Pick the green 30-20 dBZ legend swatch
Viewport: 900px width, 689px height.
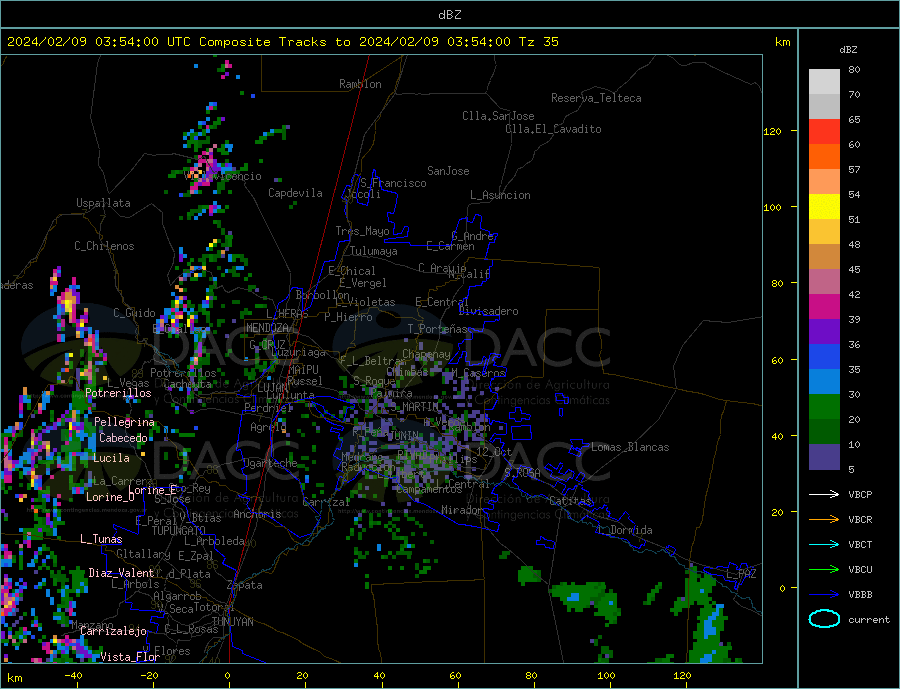point(824,407)
